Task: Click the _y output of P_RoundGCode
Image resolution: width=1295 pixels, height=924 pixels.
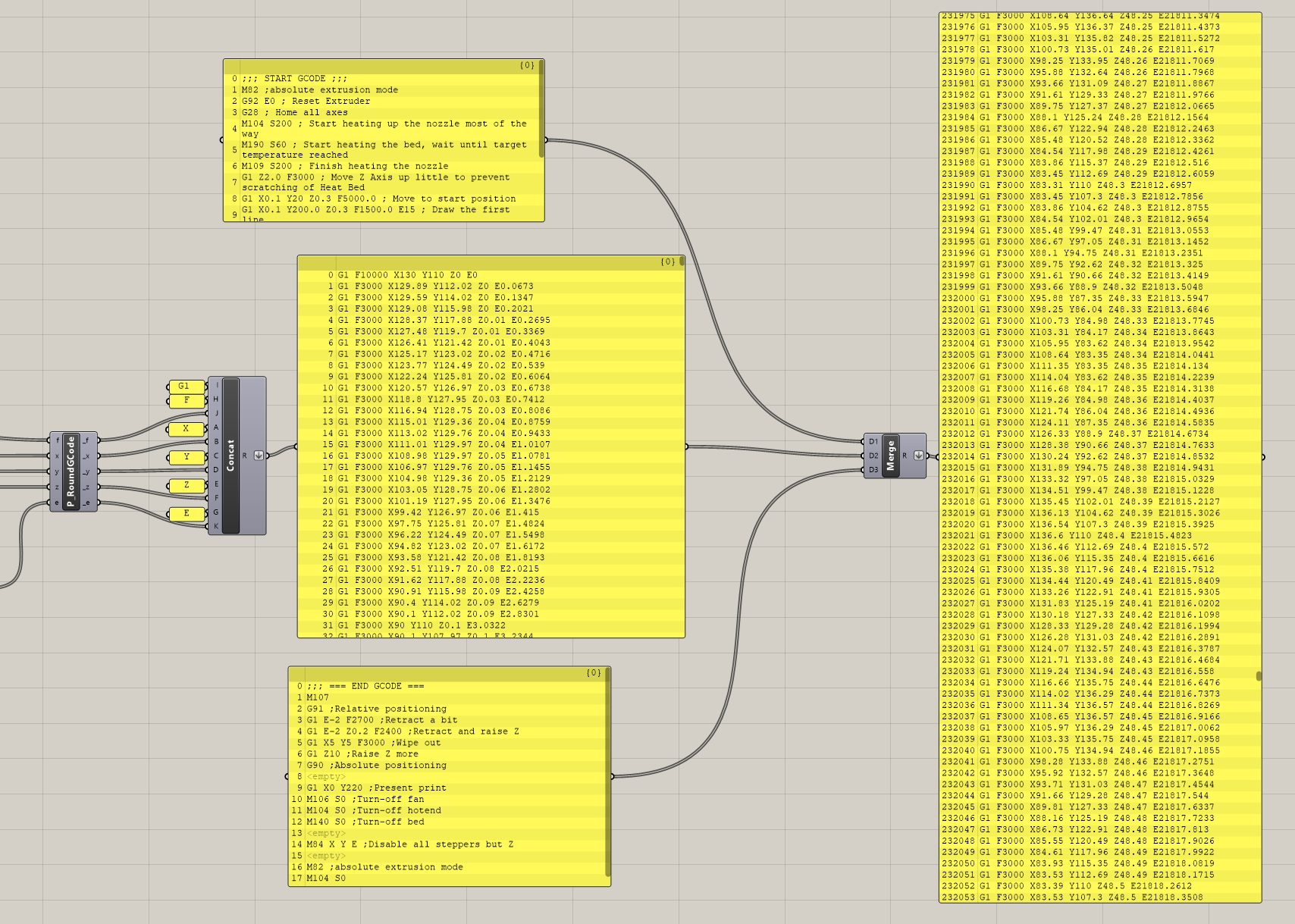Action: click(87, 471)
